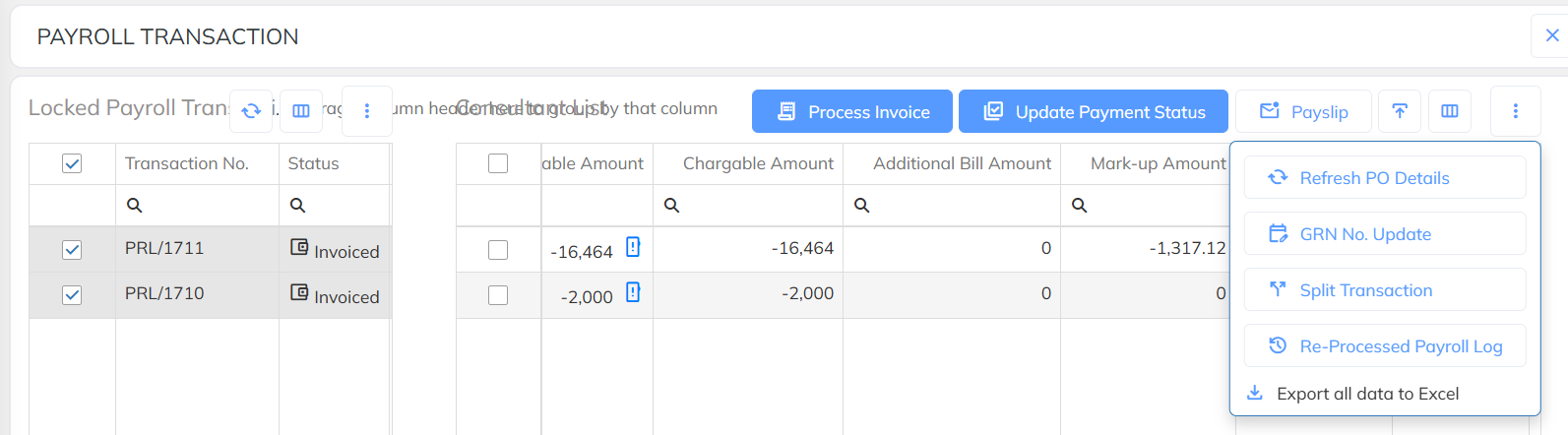1568x435 pixels.
Task: Open left panel three-dots more menu
Action: [x=367, y=111]
